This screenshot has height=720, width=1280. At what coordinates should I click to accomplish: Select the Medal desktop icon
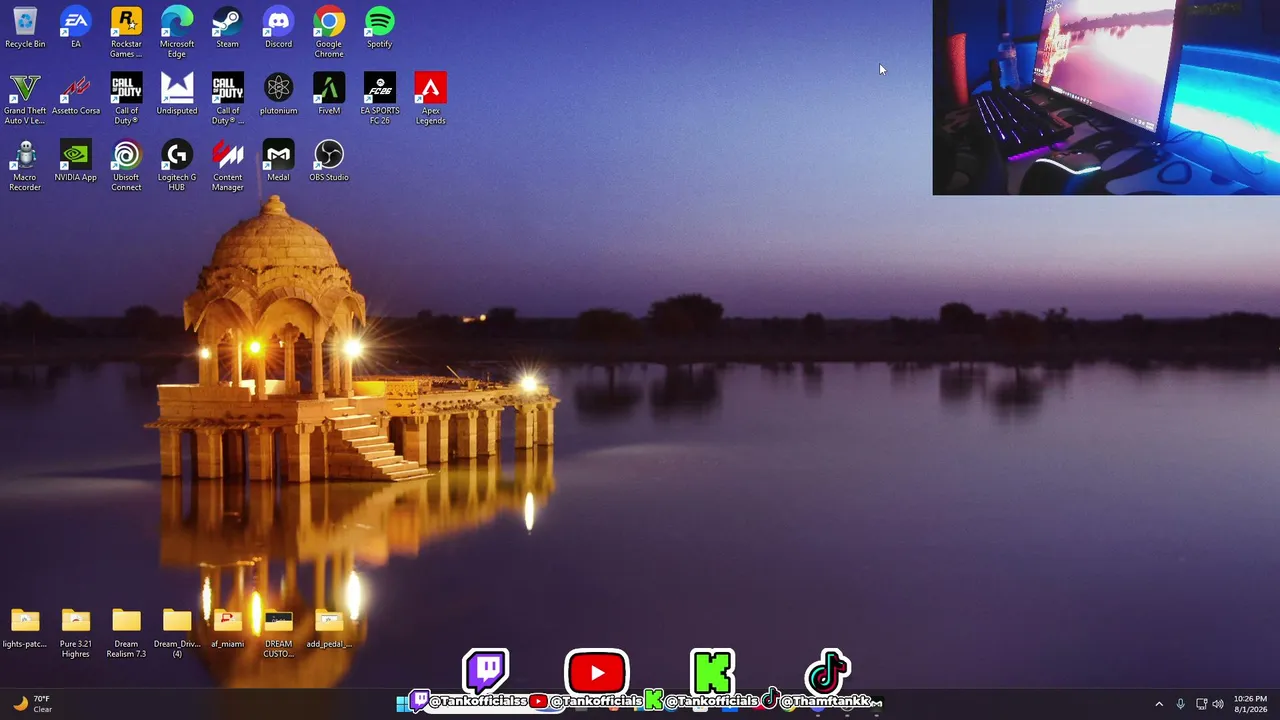tap(278, 160)
